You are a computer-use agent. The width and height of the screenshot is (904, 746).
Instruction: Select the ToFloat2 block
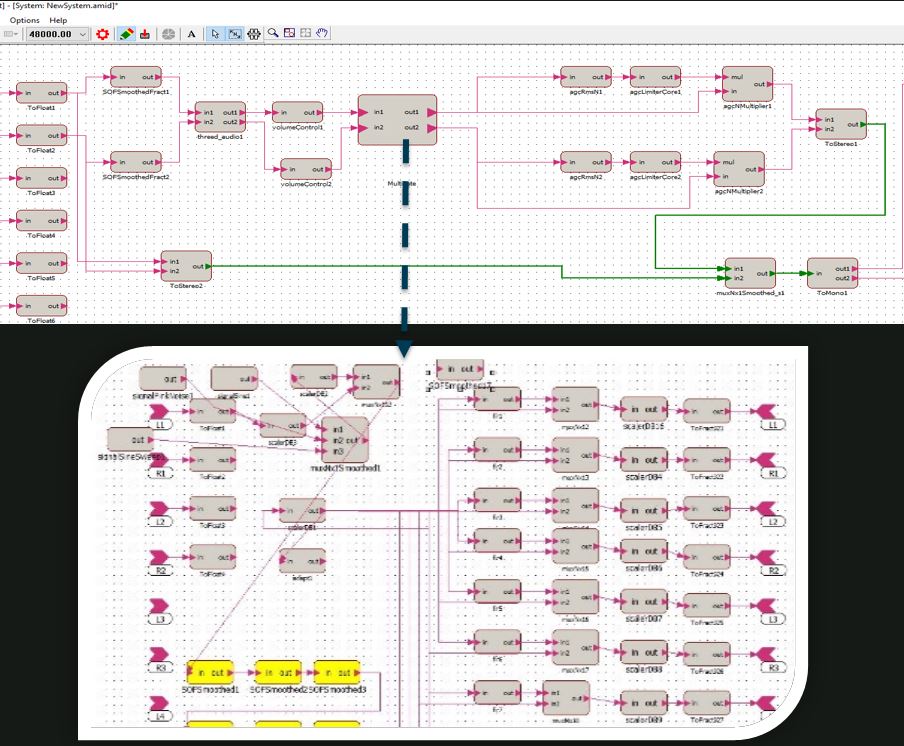point(41,135)
